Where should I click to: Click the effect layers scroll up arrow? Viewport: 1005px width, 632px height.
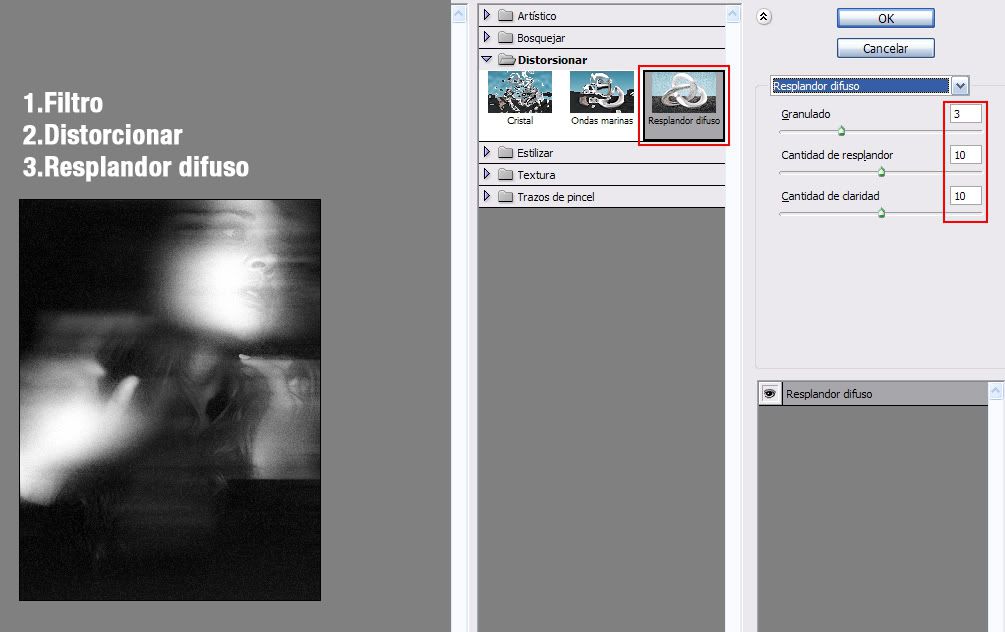(995, 391)
